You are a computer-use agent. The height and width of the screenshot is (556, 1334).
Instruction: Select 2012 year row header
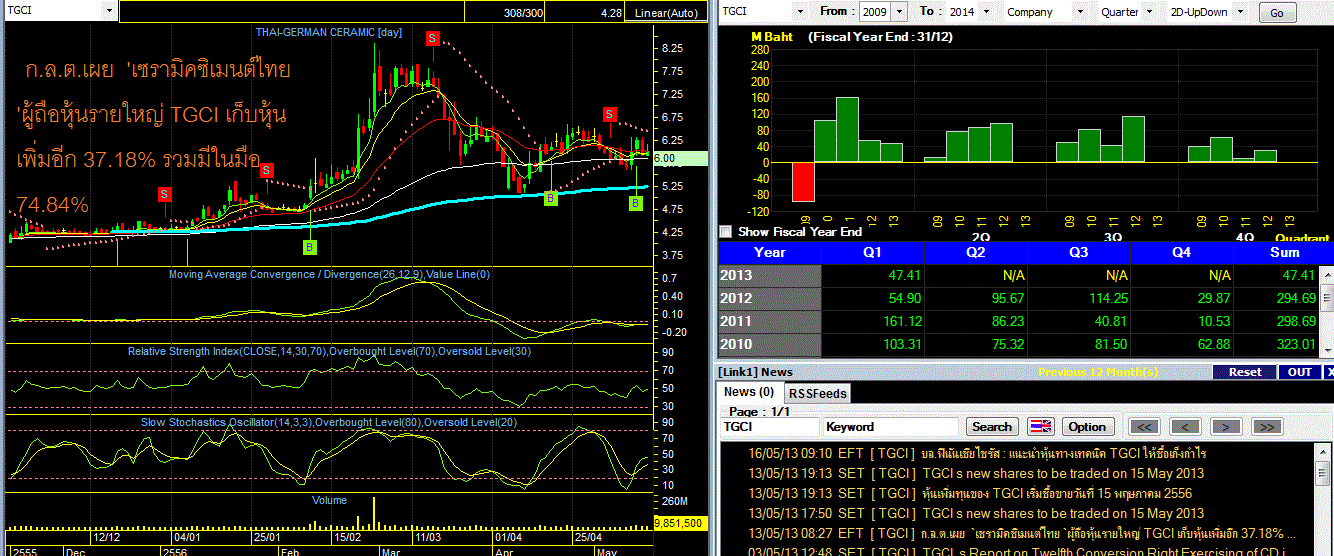pos(769,298)
